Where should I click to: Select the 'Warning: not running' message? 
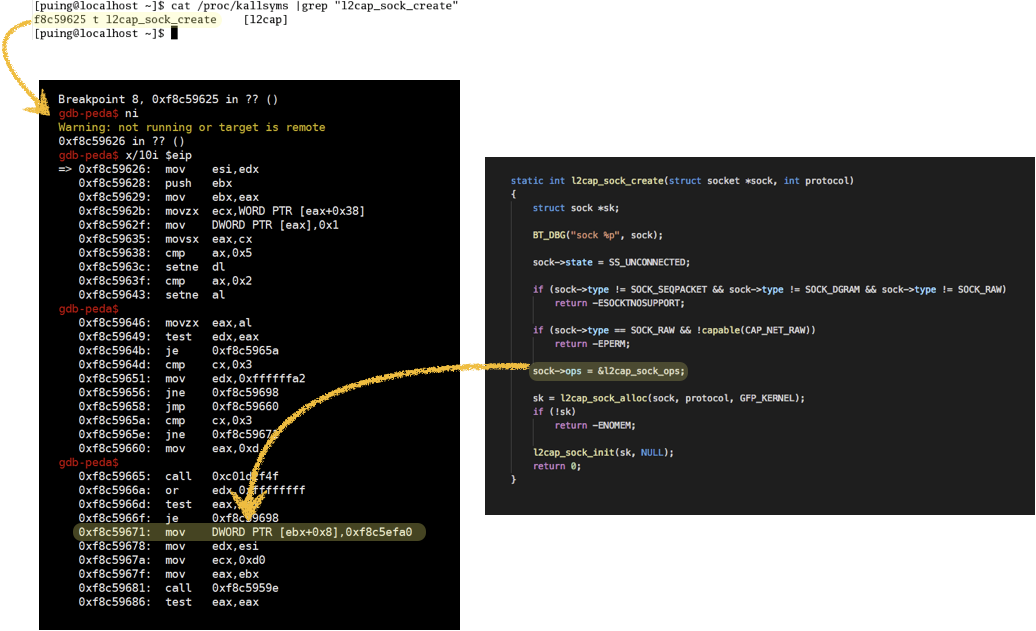click(x=191, y=128)
